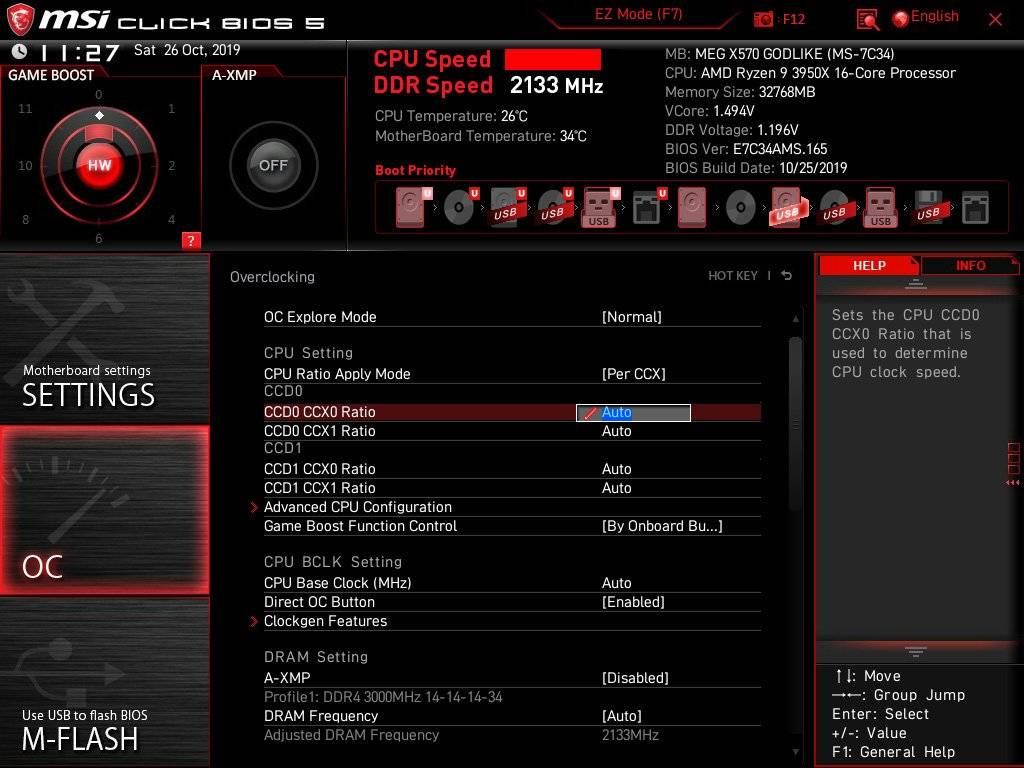Click the optical disc icon in Boot Priority

[x=458, y=205]
